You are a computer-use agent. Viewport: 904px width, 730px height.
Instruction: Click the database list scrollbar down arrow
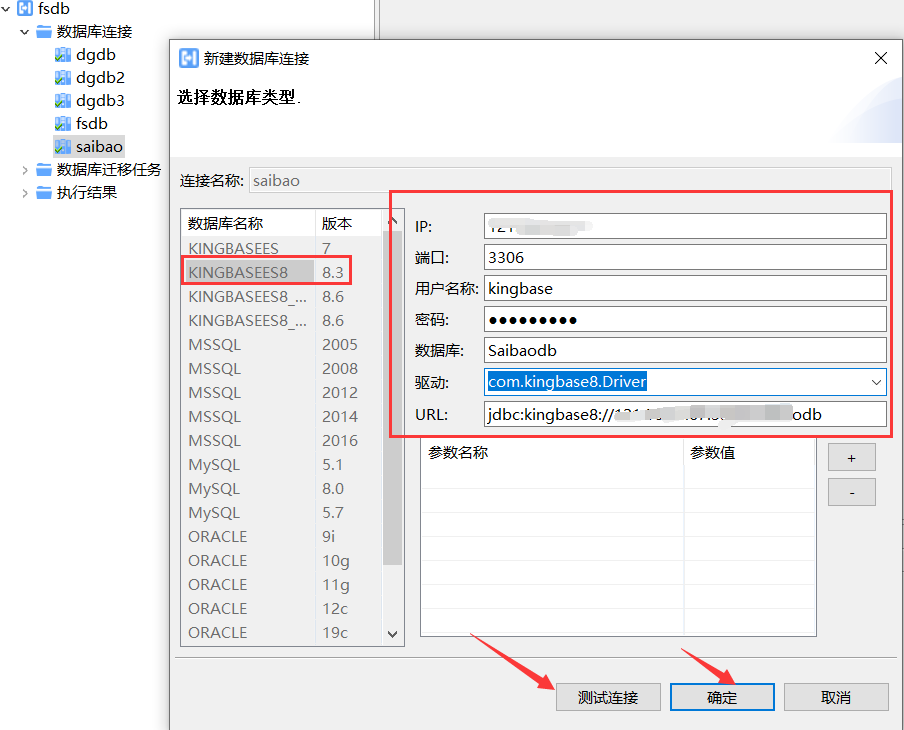392,634
